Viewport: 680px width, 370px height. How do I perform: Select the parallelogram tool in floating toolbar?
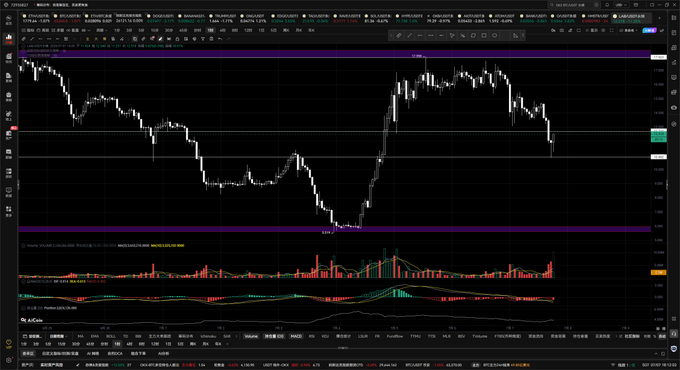[473, 36]
